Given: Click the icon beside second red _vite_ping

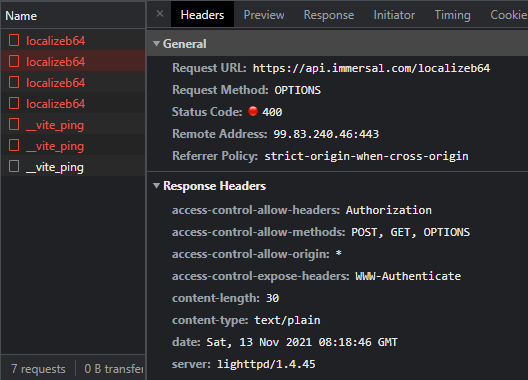Looking at the screenshot, I should click(x=14, y=145).
